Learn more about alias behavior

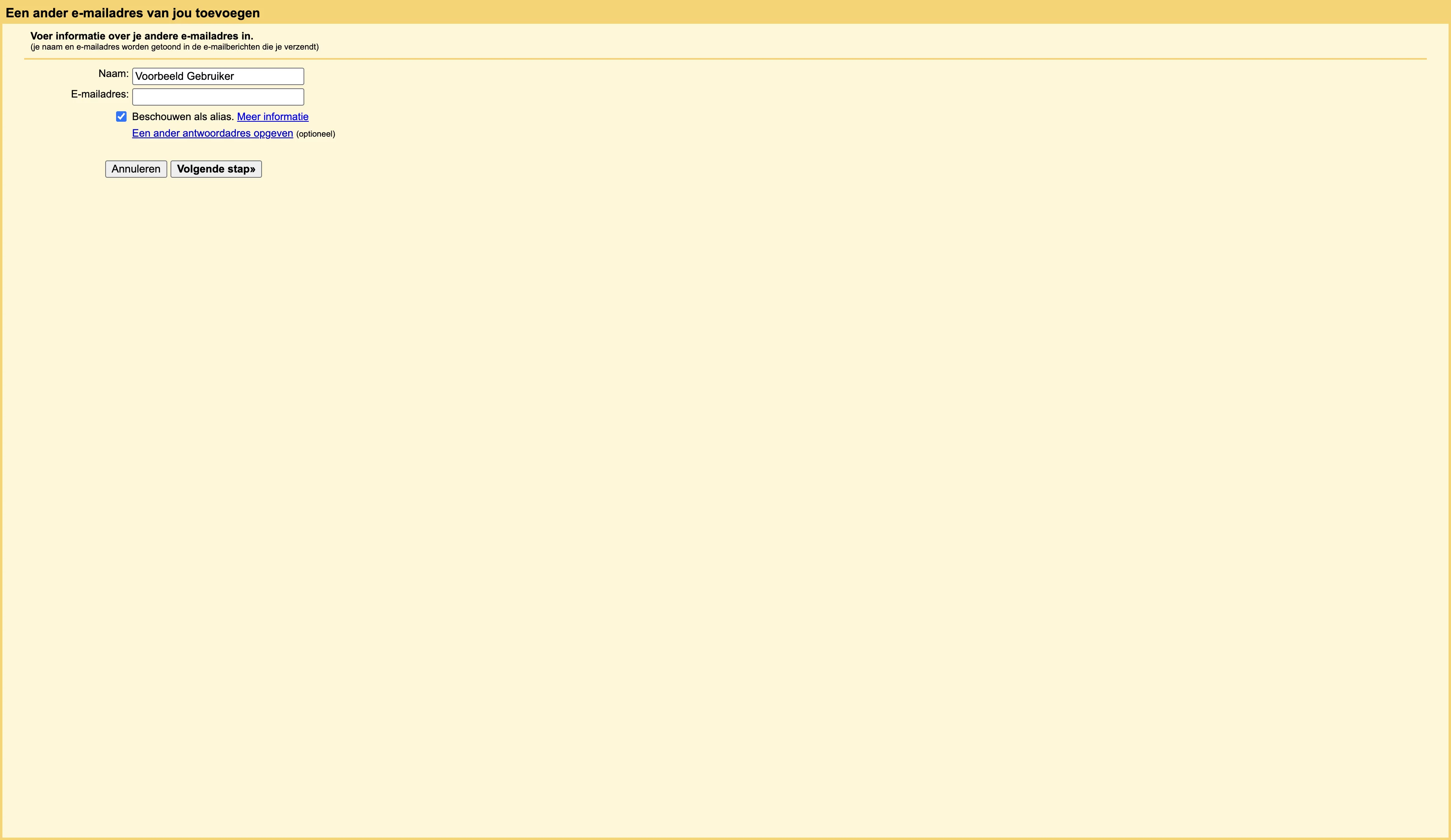pyautogui.click(x=272, y=116)
